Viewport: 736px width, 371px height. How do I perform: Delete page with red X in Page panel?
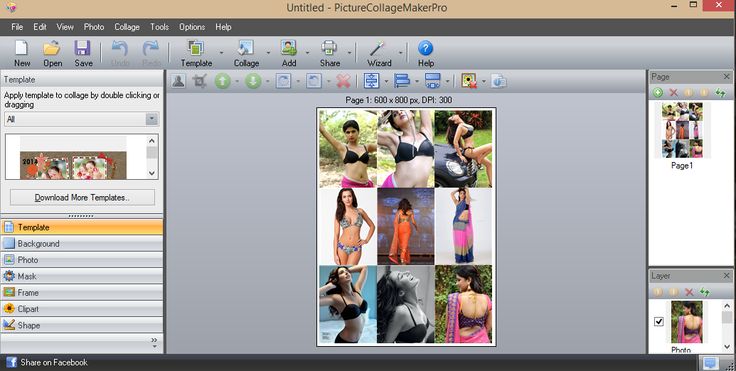[x=673, y=93]
